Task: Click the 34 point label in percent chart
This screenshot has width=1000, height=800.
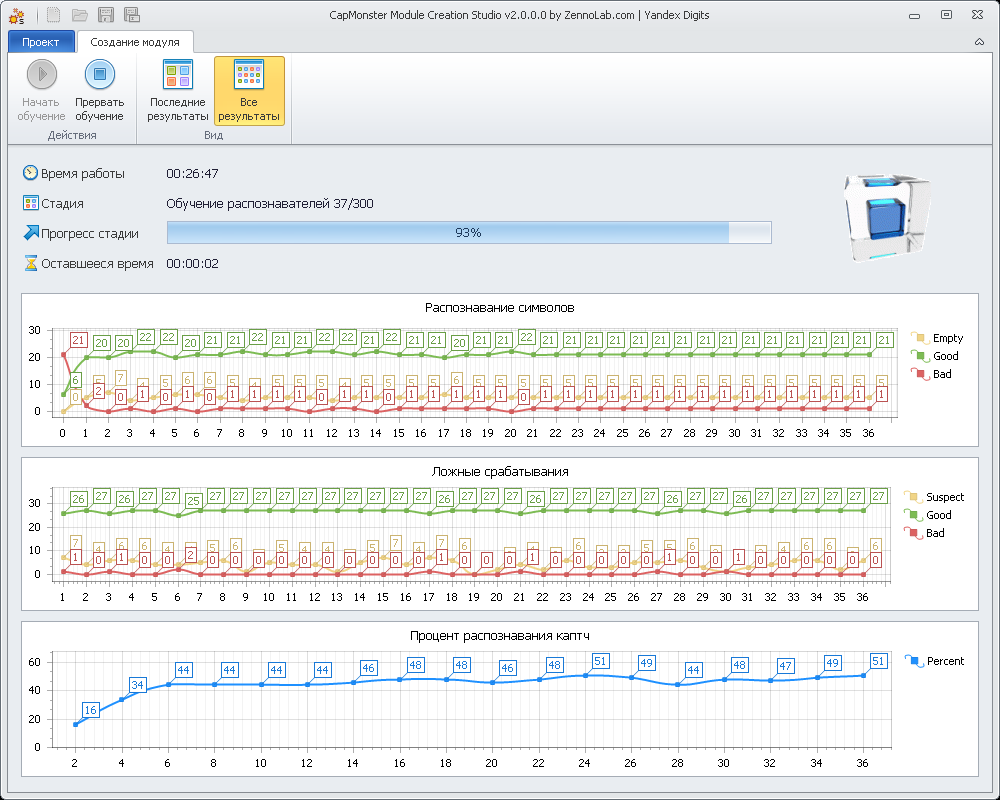Action: tap(137, 685)
